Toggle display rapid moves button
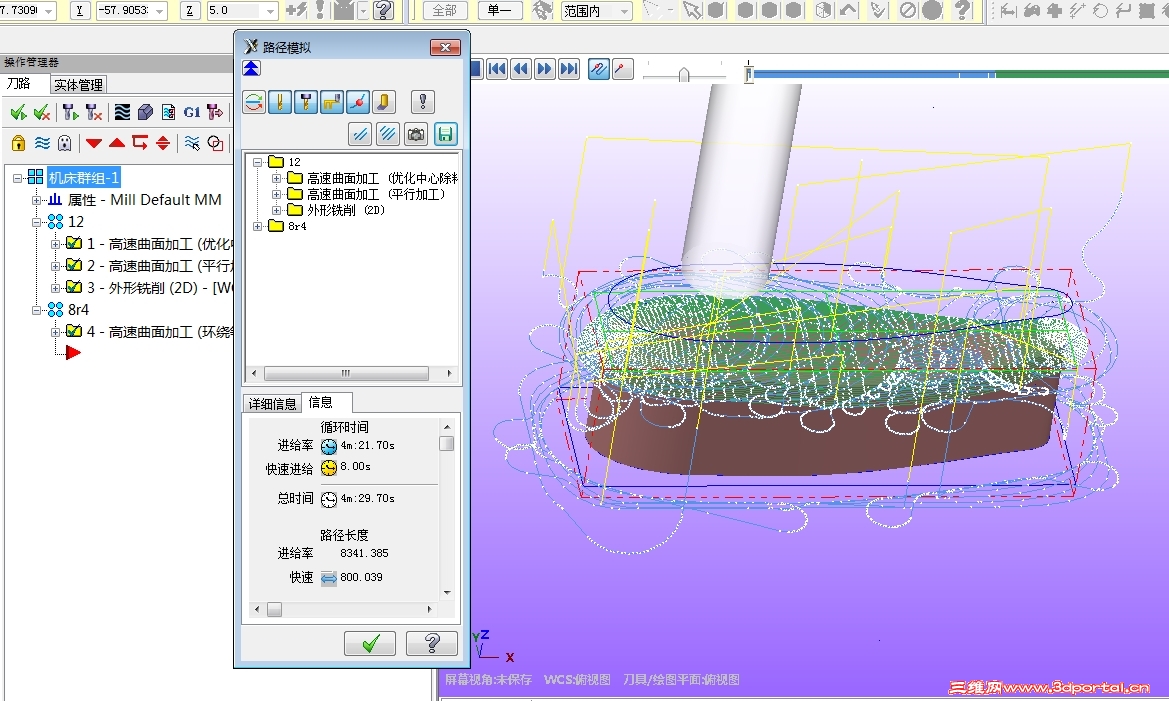This screenshot has height=701, width=1169. click(x=332, y=102)
